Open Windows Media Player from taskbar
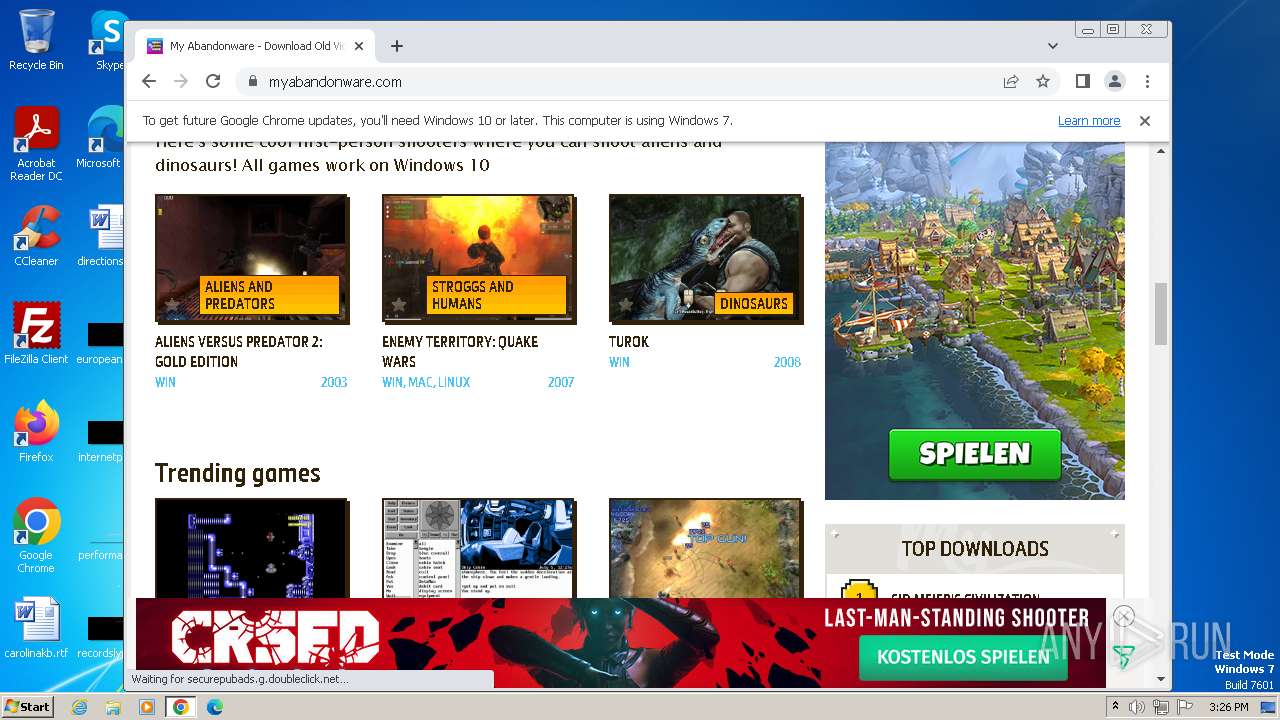The width and height of the screenshot is (1280, 720). click(x=146, y=707)
